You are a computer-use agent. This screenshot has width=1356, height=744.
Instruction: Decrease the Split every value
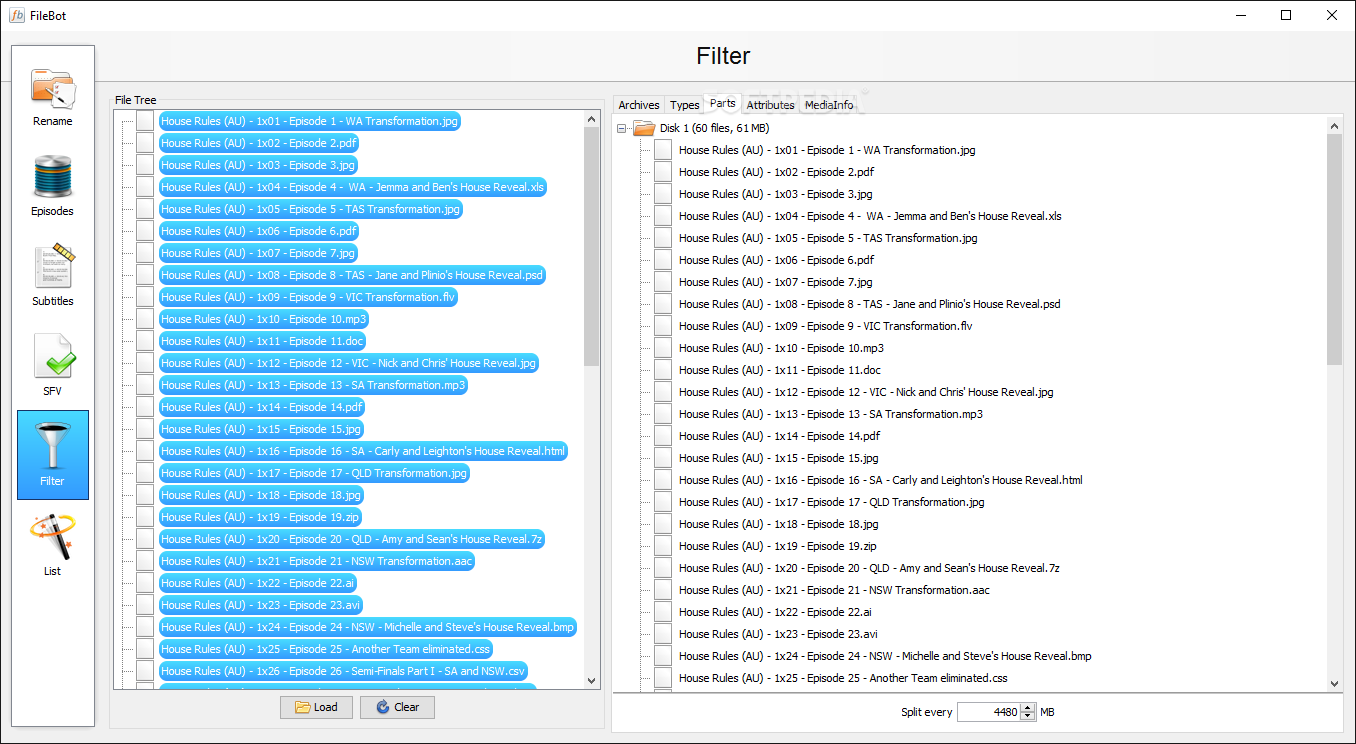[x=1028, y=716]
